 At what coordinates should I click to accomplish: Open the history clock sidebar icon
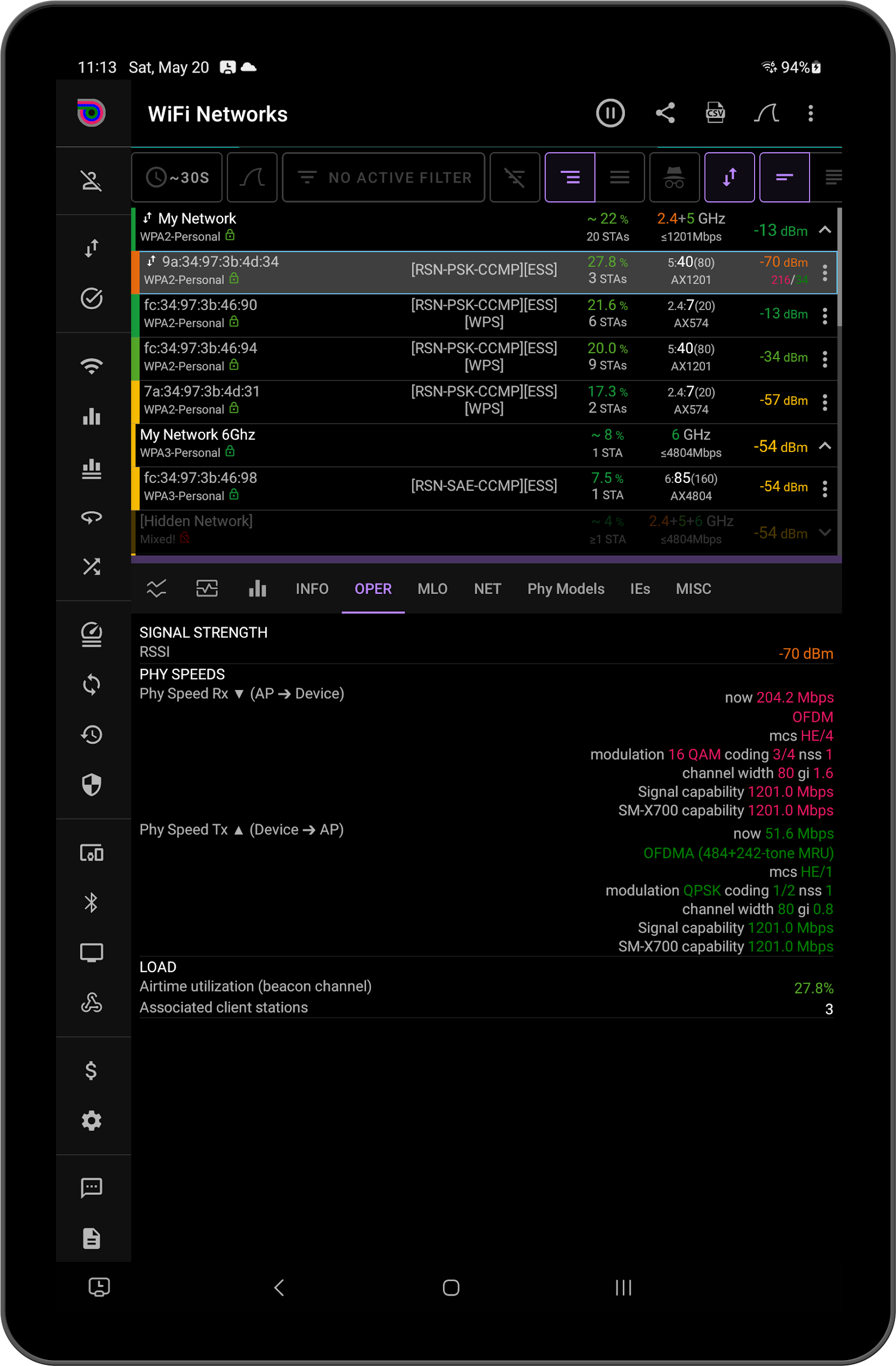91,735
